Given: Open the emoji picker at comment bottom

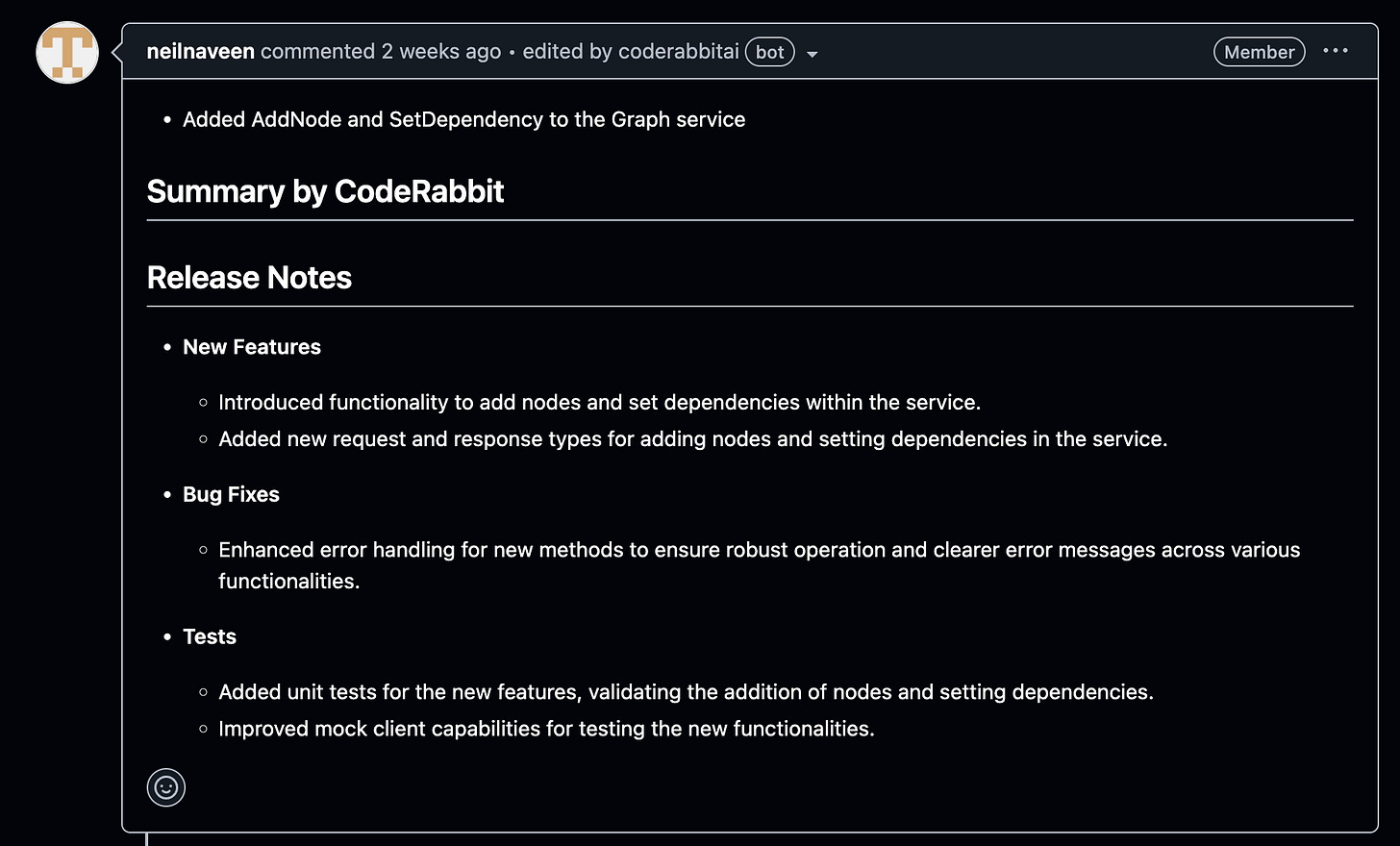Looking at the screenshot, I should pyautogui.click(x=165, y=787).
